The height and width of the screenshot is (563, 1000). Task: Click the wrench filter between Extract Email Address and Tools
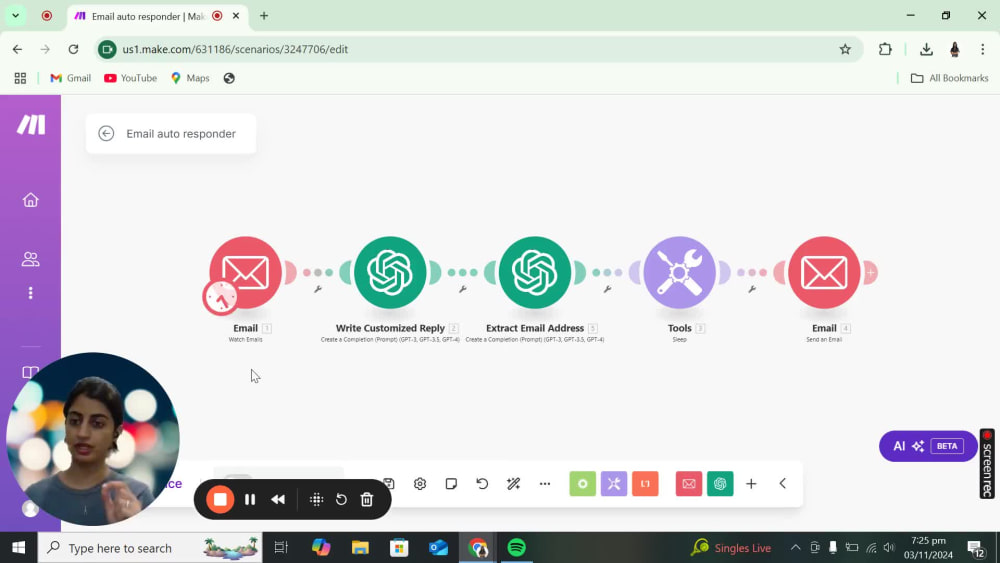pyautogui.click(x=607, y=289)
